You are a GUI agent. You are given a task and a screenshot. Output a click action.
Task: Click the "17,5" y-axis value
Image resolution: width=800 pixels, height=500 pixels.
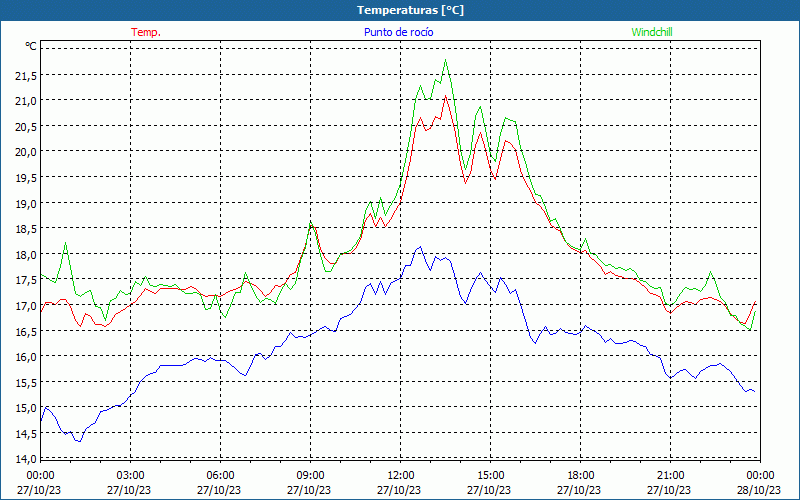pyautogui.click(x=26, y=280)
